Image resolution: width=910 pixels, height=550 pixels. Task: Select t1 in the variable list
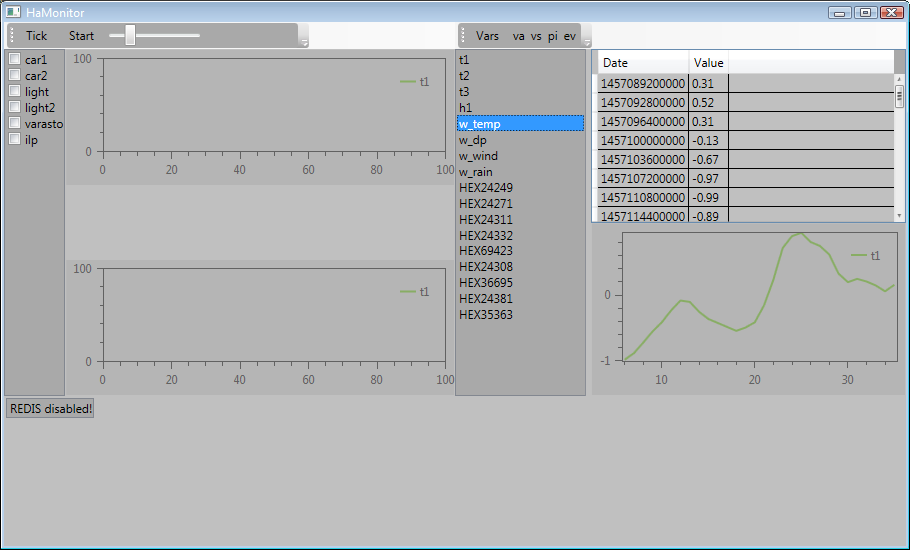pyautogui.click(x=521, y=60)
